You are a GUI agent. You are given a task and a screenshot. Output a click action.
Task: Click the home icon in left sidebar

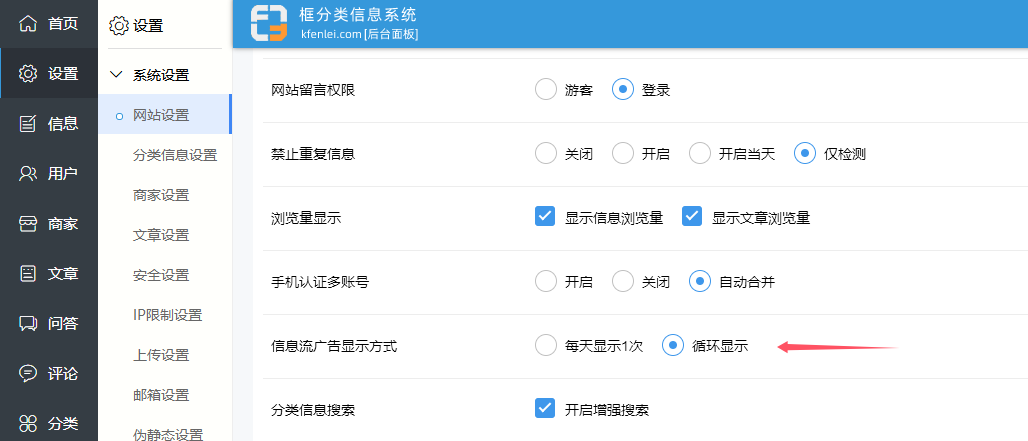[x=28, y=23]
